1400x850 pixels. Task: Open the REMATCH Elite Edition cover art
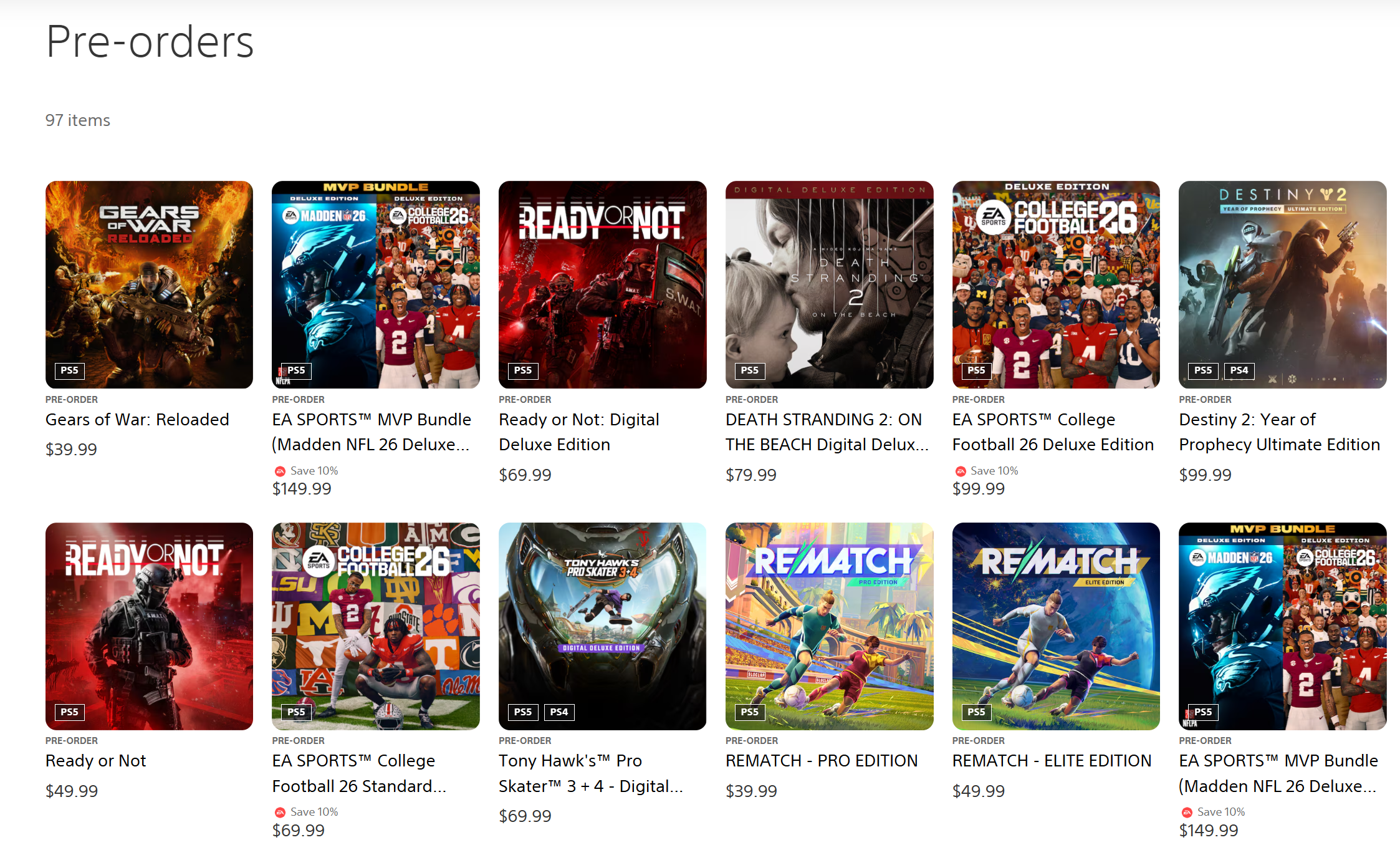point(1056,626)
